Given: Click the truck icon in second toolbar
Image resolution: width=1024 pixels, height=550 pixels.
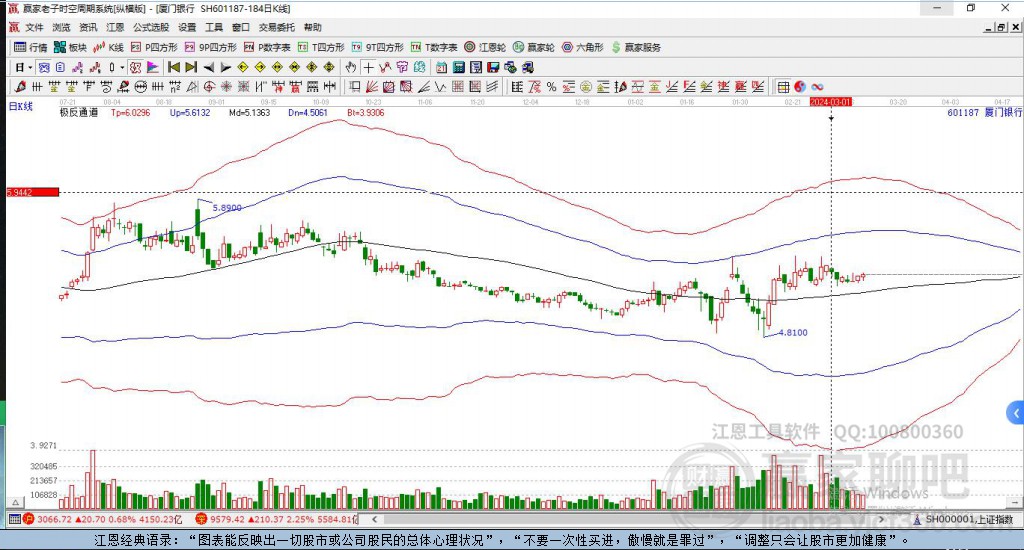Looking at the screenshot, I should [x=528, y=67].
